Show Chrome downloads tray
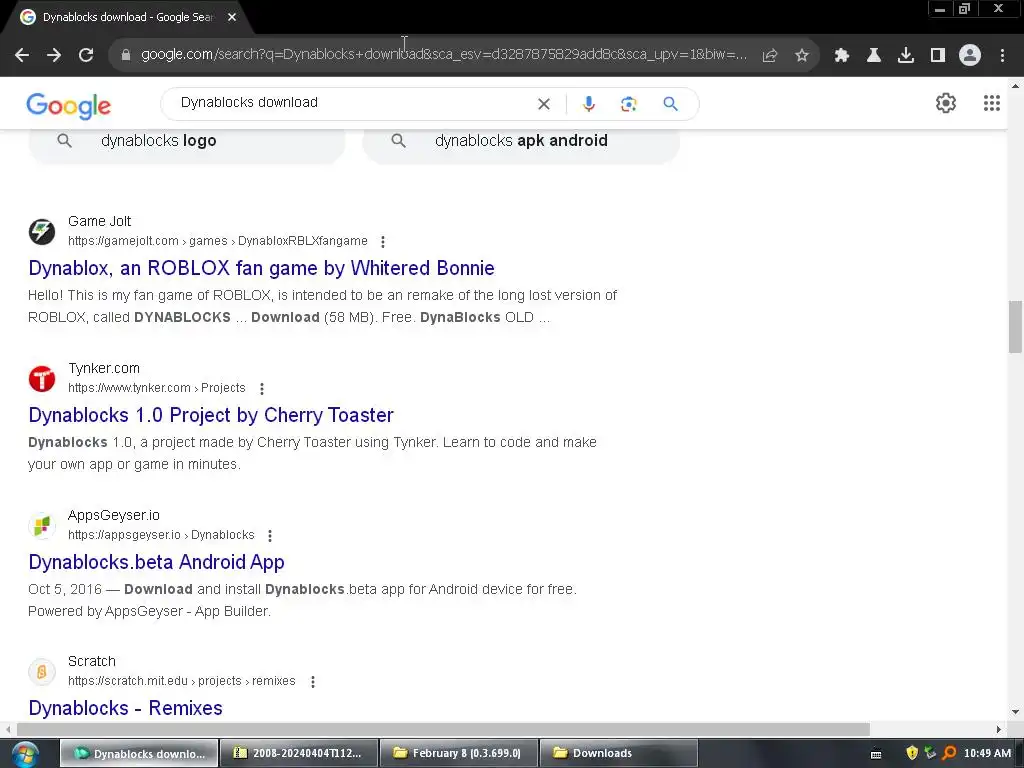This screenshot has width=1024, height=768. click(x=906, y=56)
